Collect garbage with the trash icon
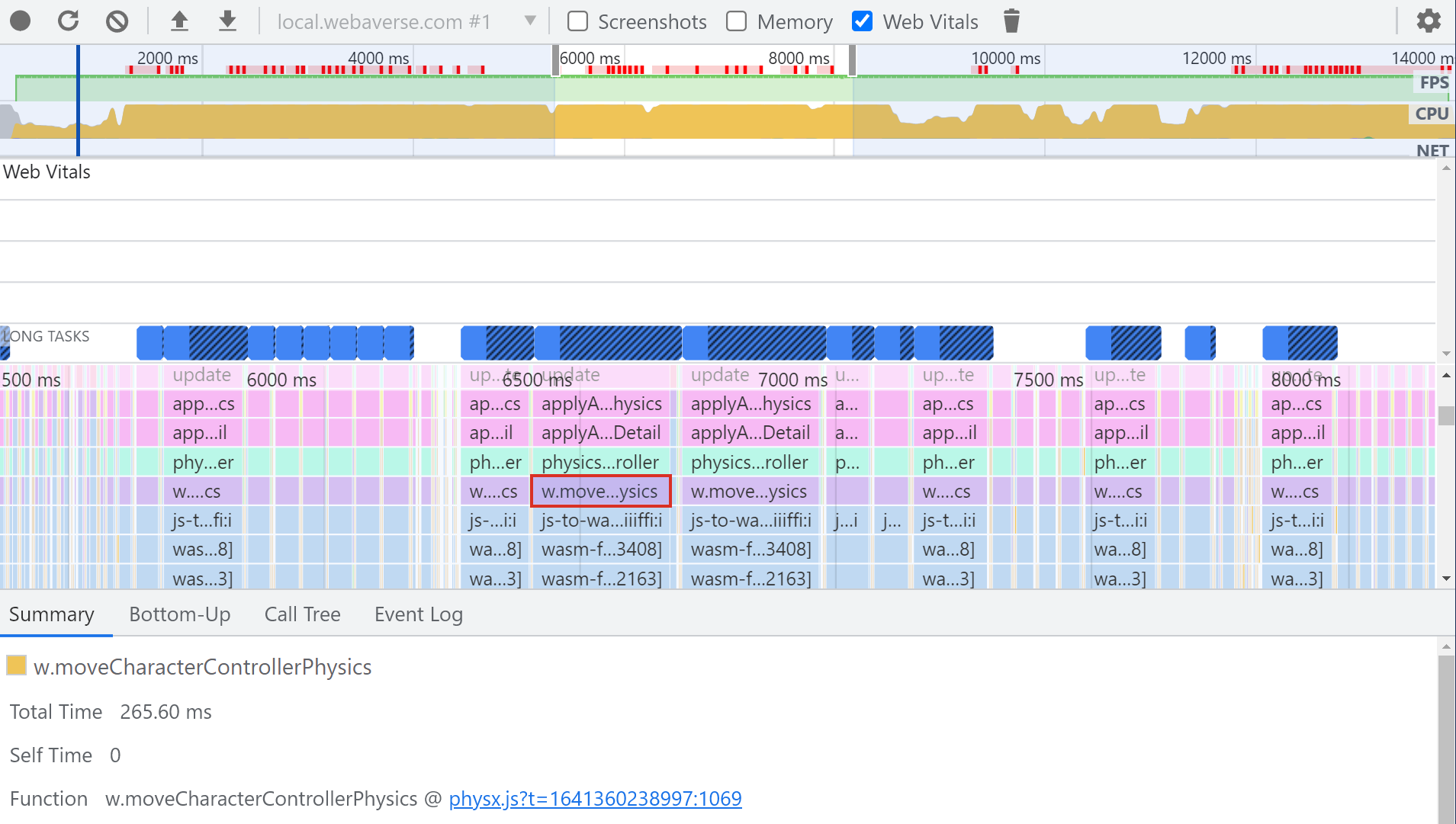The image size is (1456, 824). 1011,21
